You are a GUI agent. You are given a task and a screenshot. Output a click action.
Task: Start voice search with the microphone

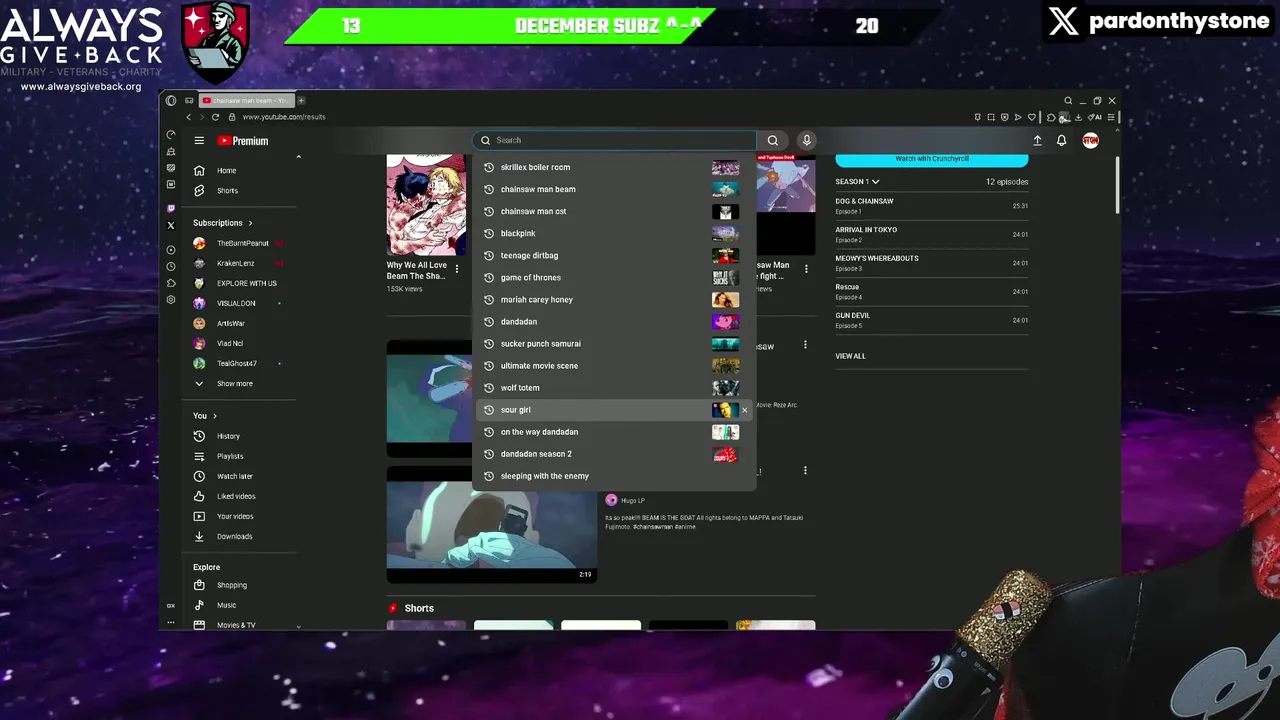point(806,141)
